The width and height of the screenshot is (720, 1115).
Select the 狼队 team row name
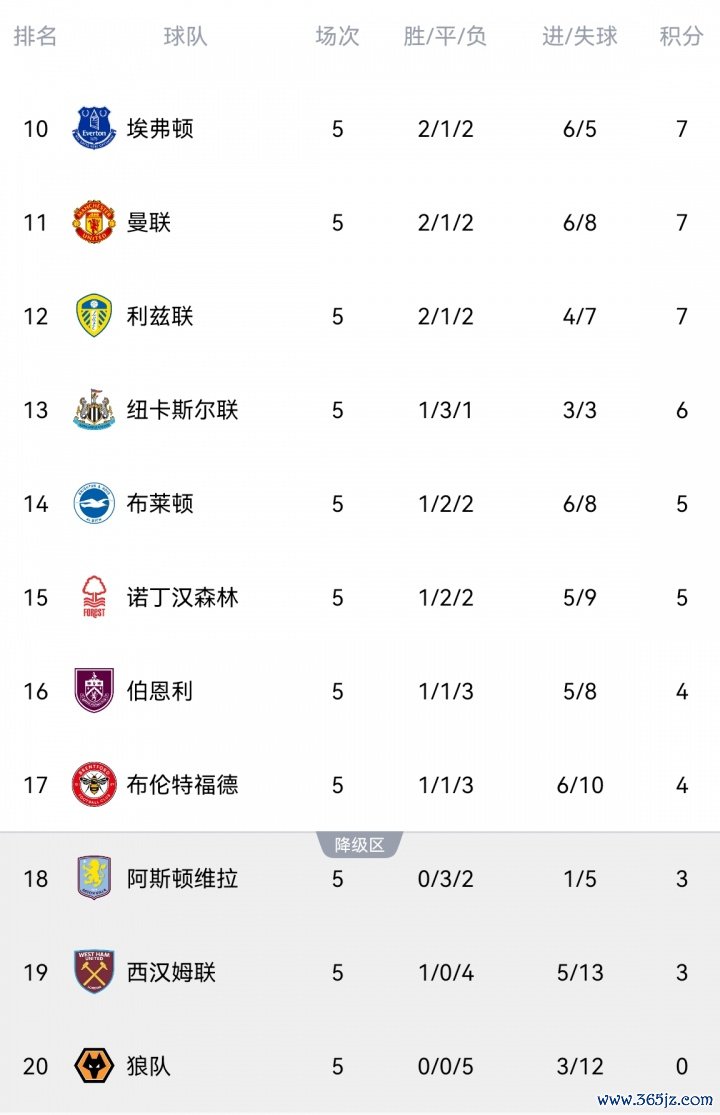coord(149,1066)
